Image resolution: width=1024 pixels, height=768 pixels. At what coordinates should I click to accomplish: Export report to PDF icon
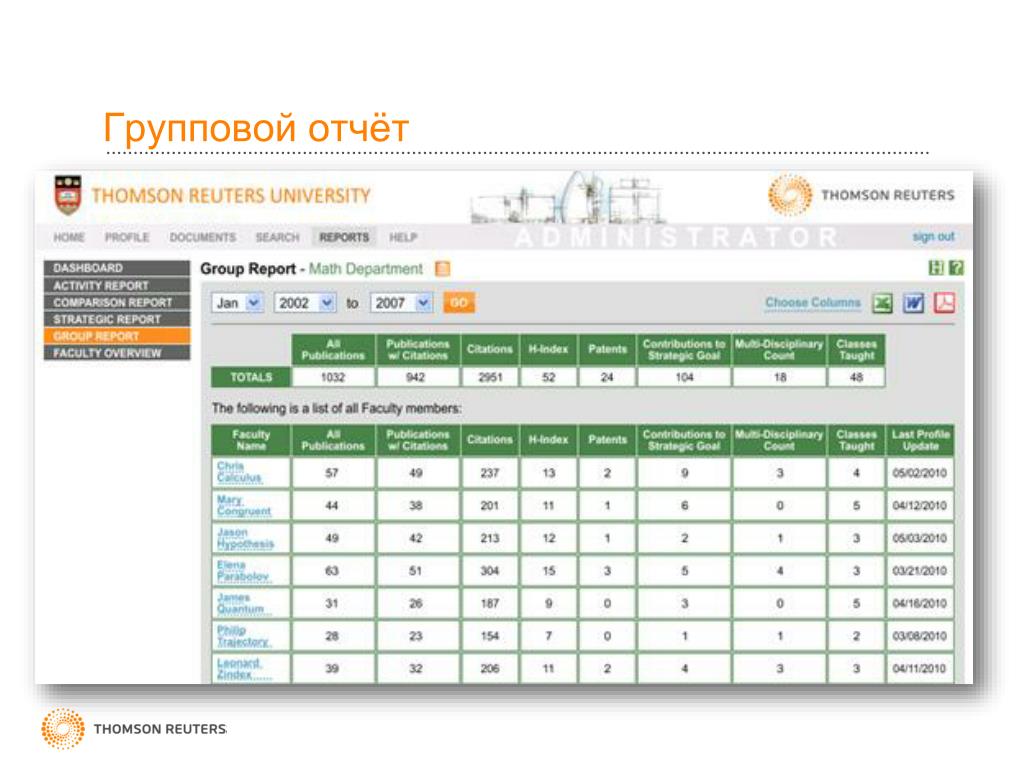(x=944, y=303)
